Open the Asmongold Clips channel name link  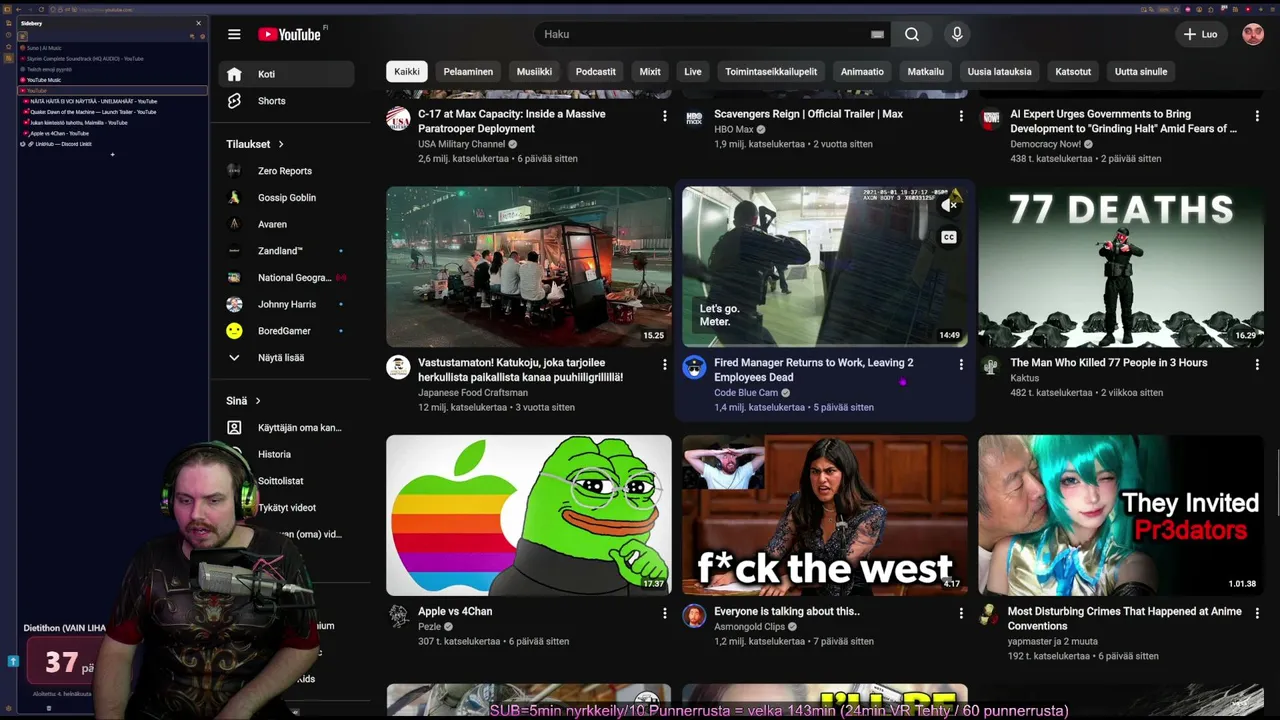tap(749, 627)
